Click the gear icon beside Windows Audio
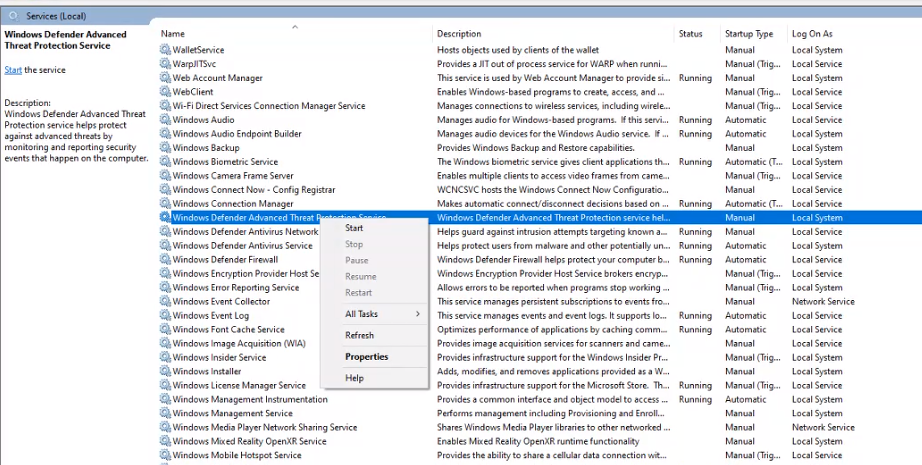 click(x=165, y=120)
